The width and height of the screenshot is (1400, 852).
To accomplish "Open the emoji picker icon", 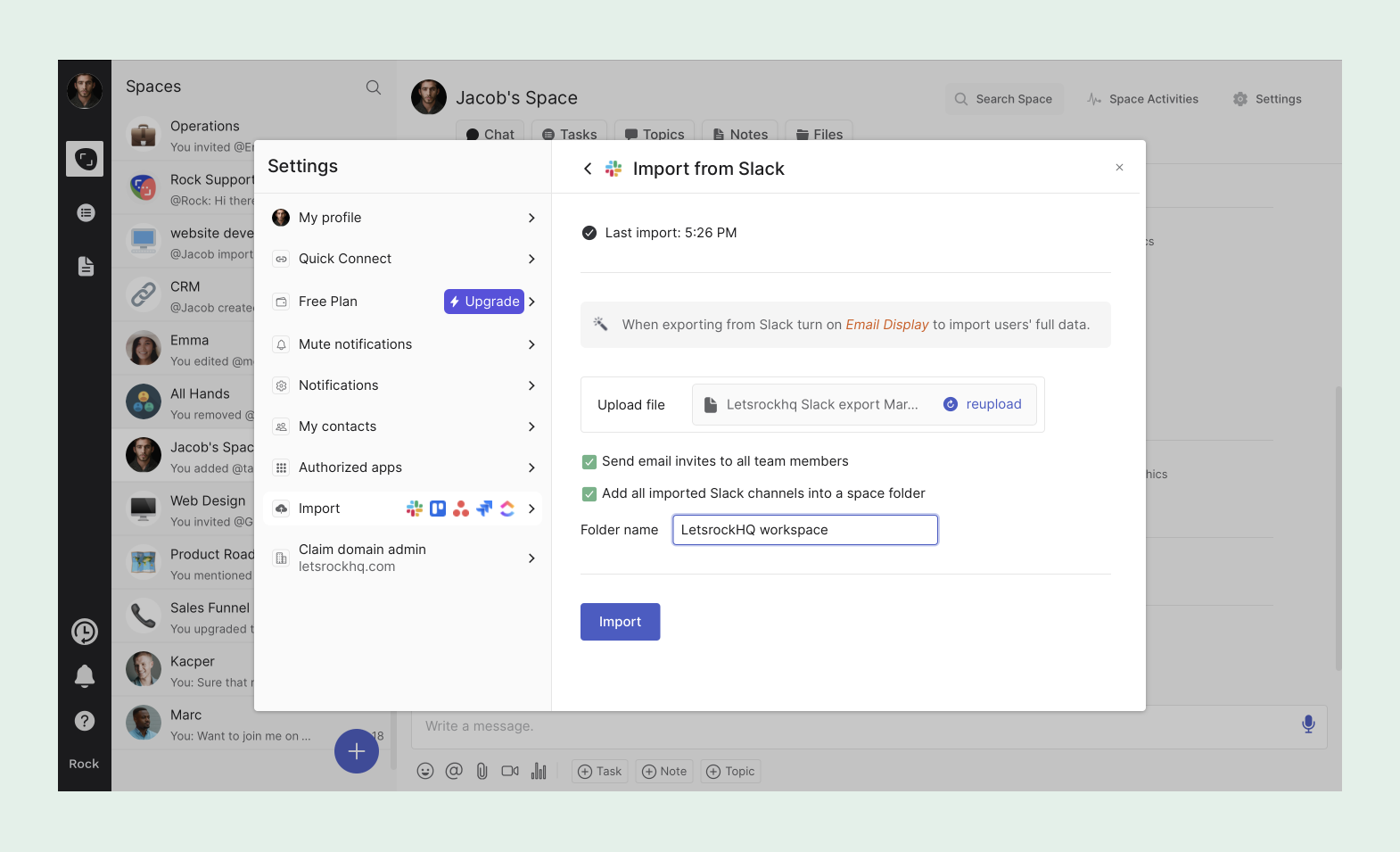I will [x=425, y=771].
